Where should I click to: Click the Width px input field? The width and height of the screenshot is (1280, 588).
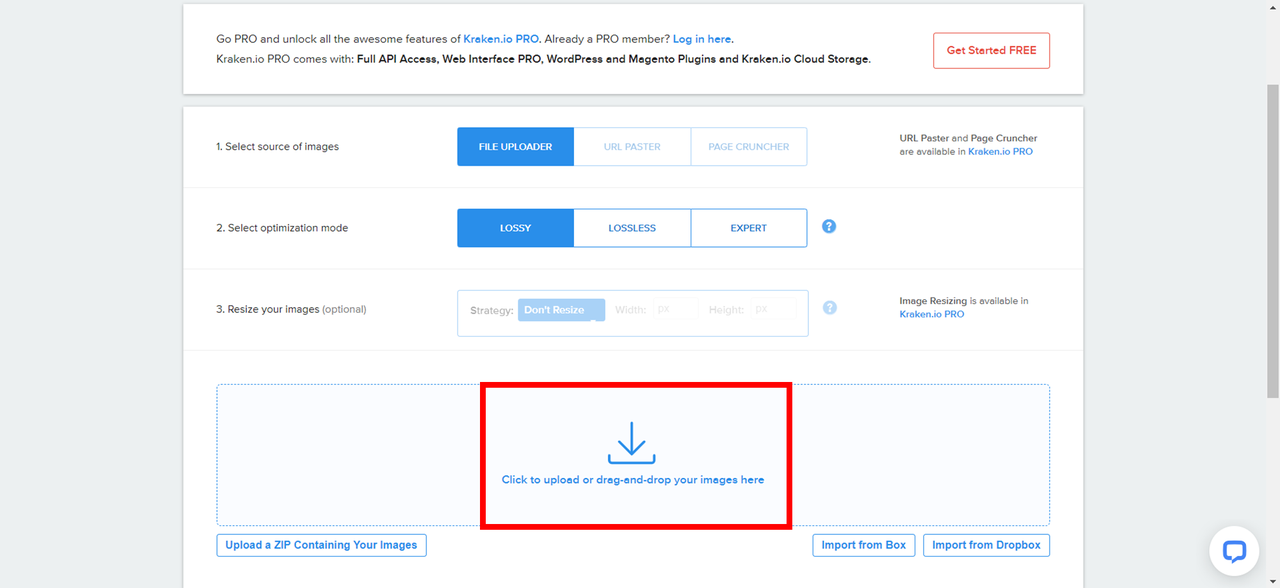(x=675, y=310)
